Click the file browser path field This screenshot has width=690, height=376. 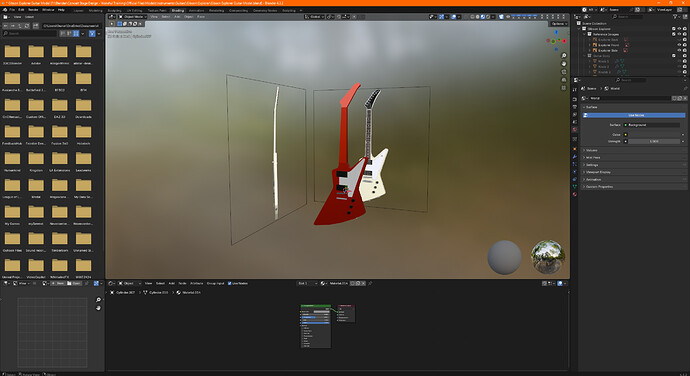click(x=72, y=26)
